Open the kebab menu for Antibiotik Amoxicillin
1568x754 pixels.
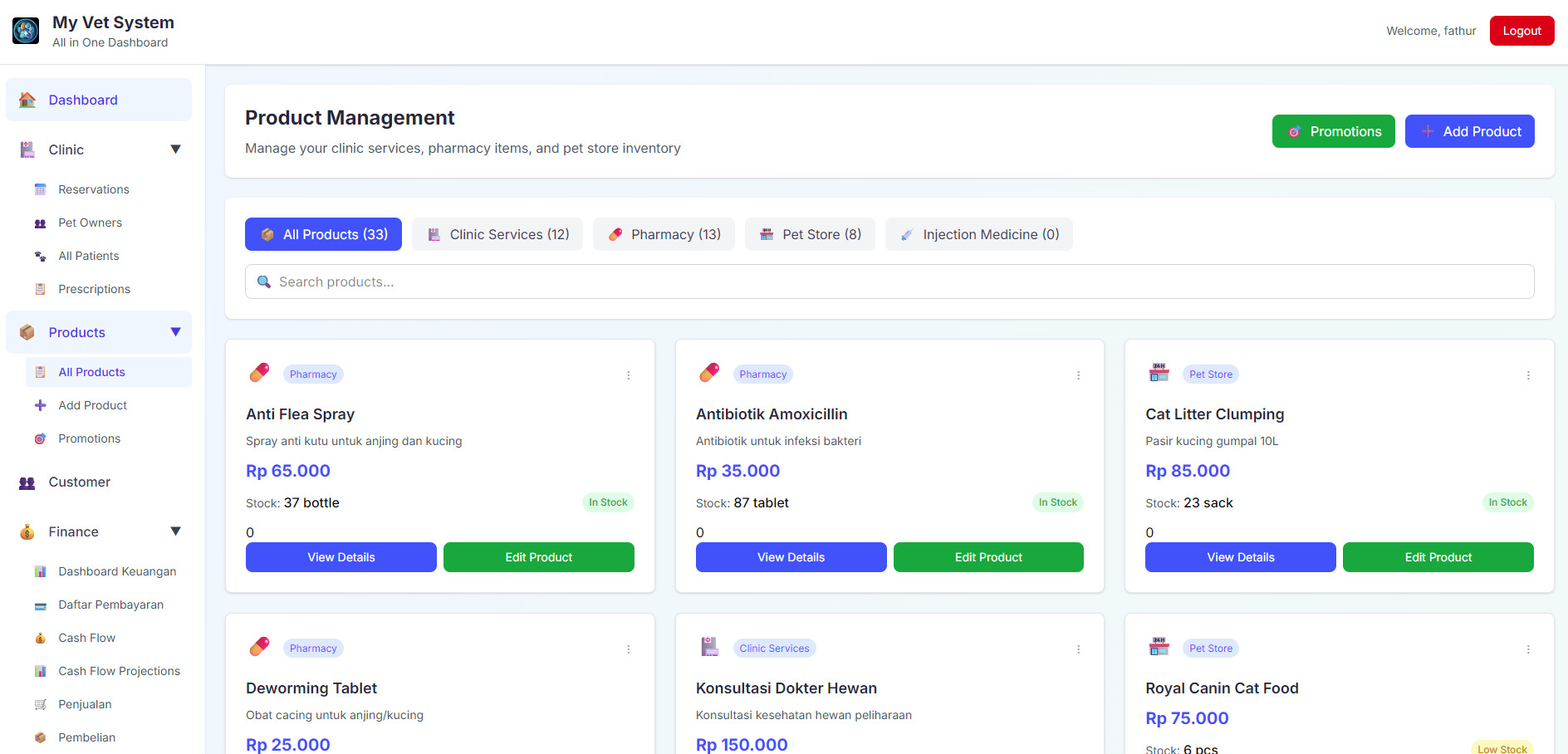tap(1078, 375)
